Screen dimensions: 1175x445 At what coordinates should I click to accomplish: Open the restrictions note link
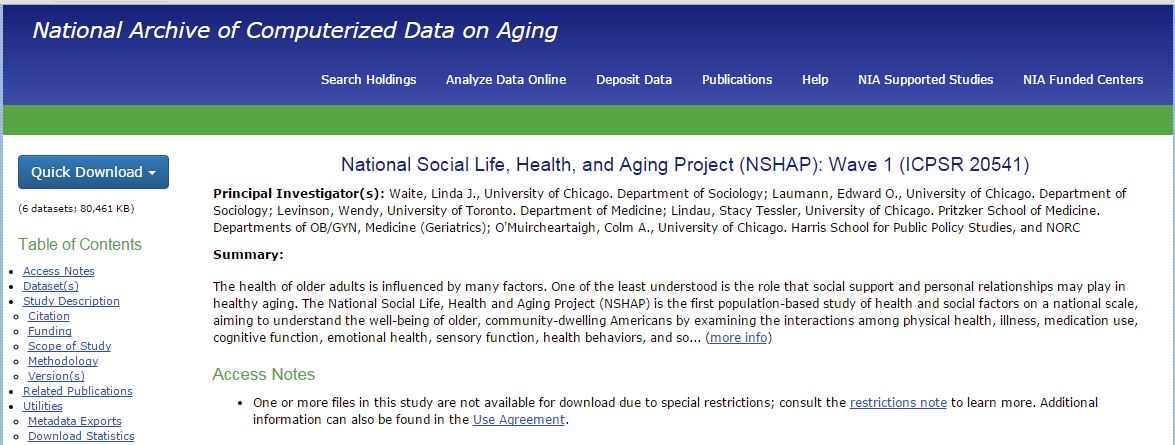tap(898, 402)
